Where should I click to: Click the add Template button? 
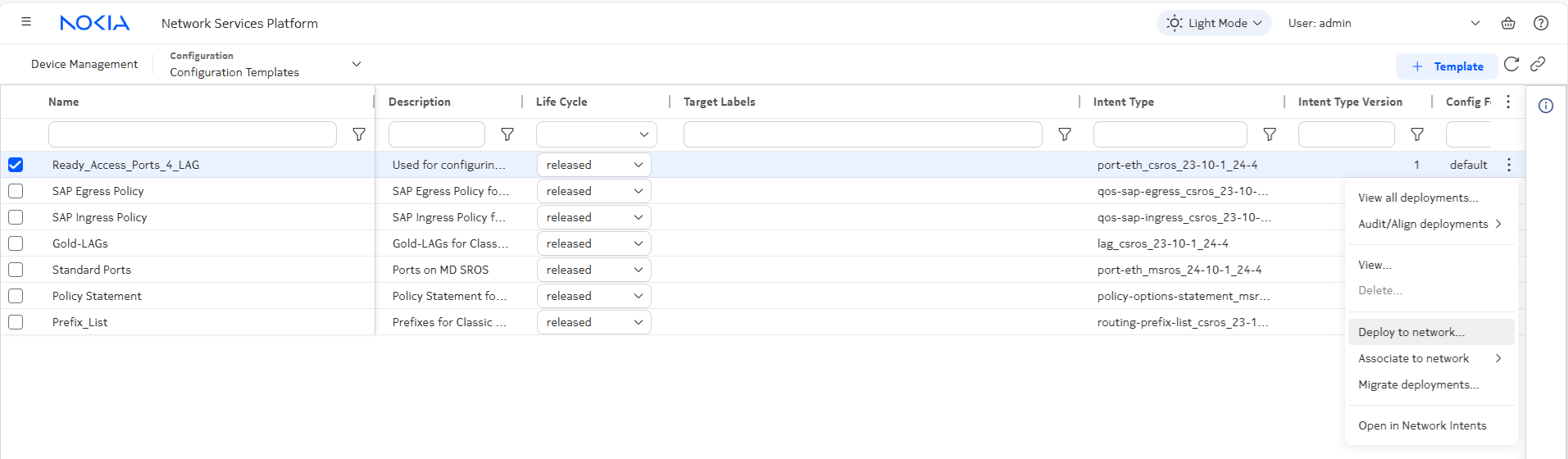[x=1447, y=66]
